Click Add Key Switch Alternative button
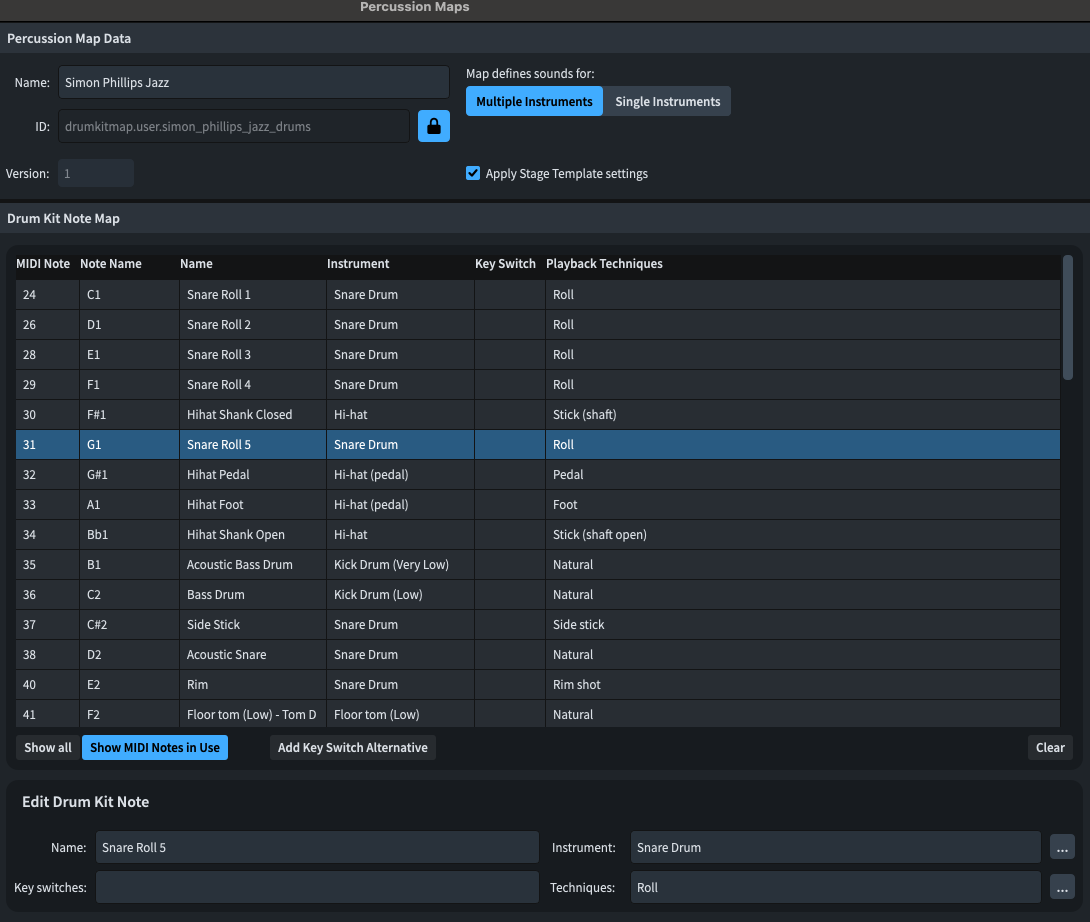Viewport: 1090px width, 922px height. (x=352, y=747)
